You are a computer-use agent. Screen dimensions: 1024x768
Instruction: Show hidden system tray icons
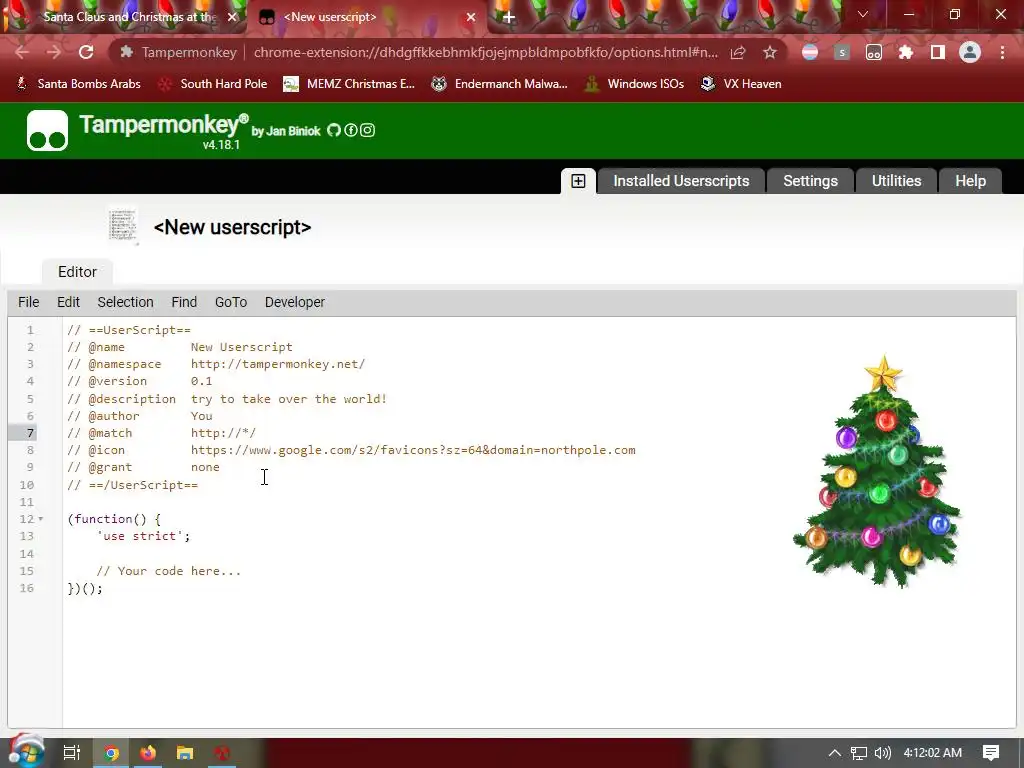835,753
